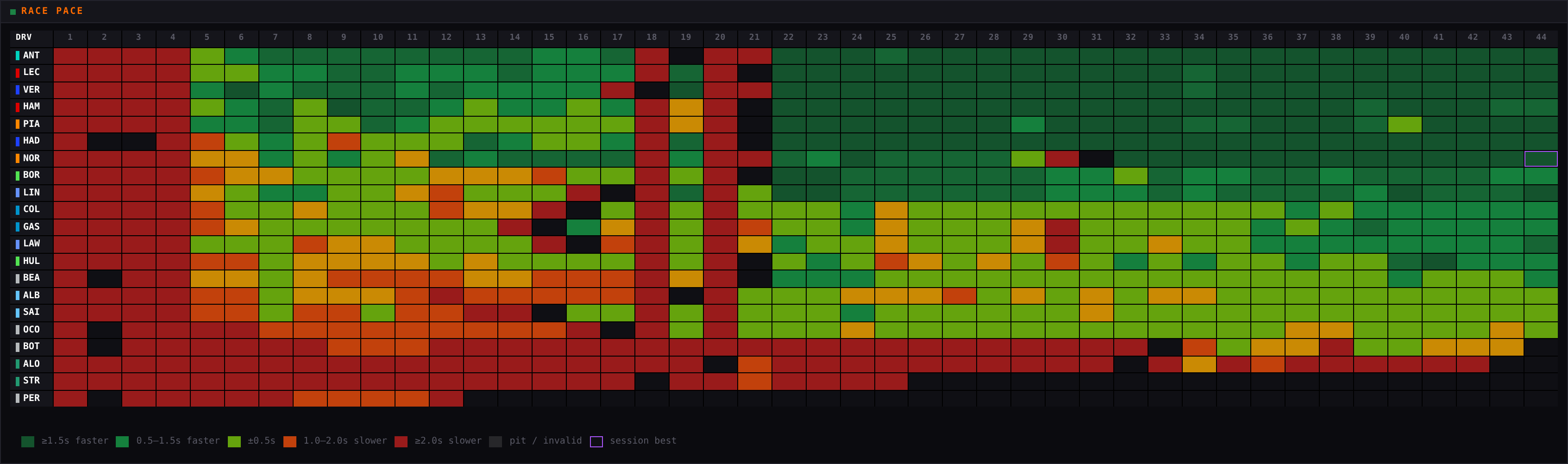The height and width of the screenshot is (464, 1568).
Task: Select the BEA driver label
Action: (31, 278)
